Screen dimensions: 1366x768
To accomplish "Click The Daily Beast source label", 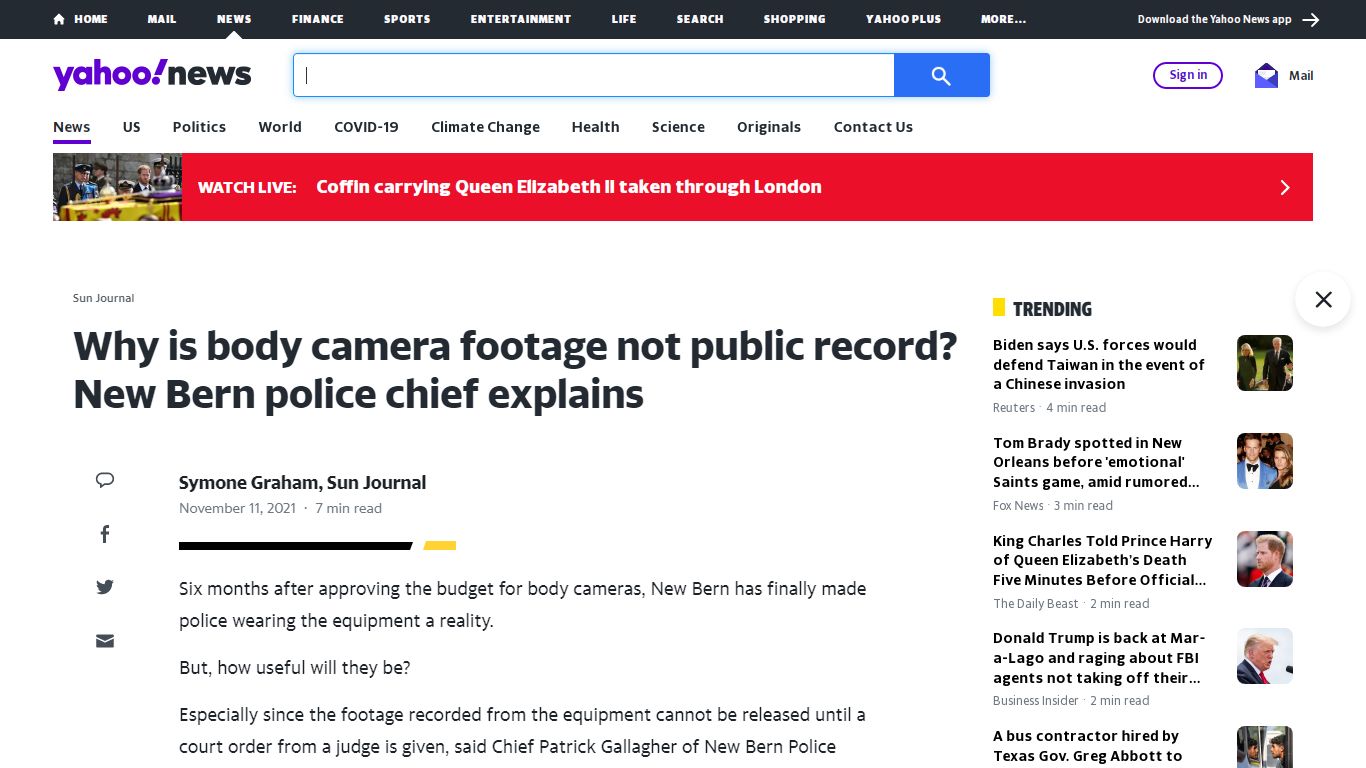I will (x=1035, y=604).
